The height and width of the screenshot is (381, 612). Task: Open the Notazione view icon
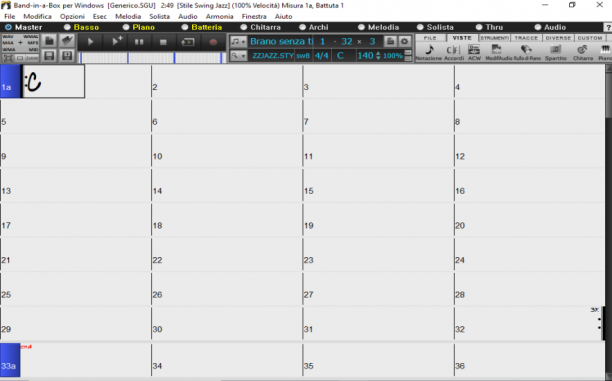coord(429,52)
